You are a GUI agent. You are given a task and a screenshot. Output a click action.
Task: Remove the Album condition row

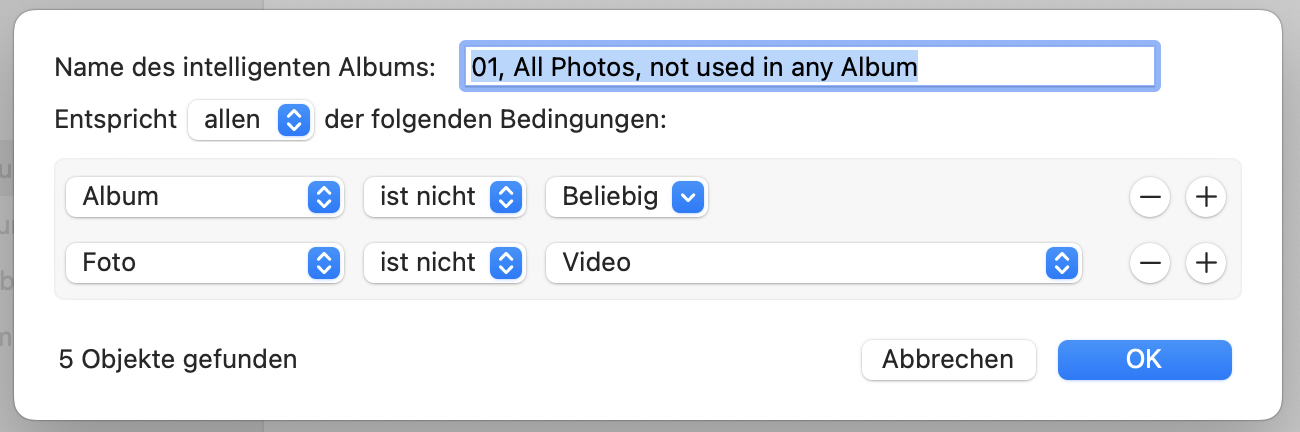pos(1150,197)
